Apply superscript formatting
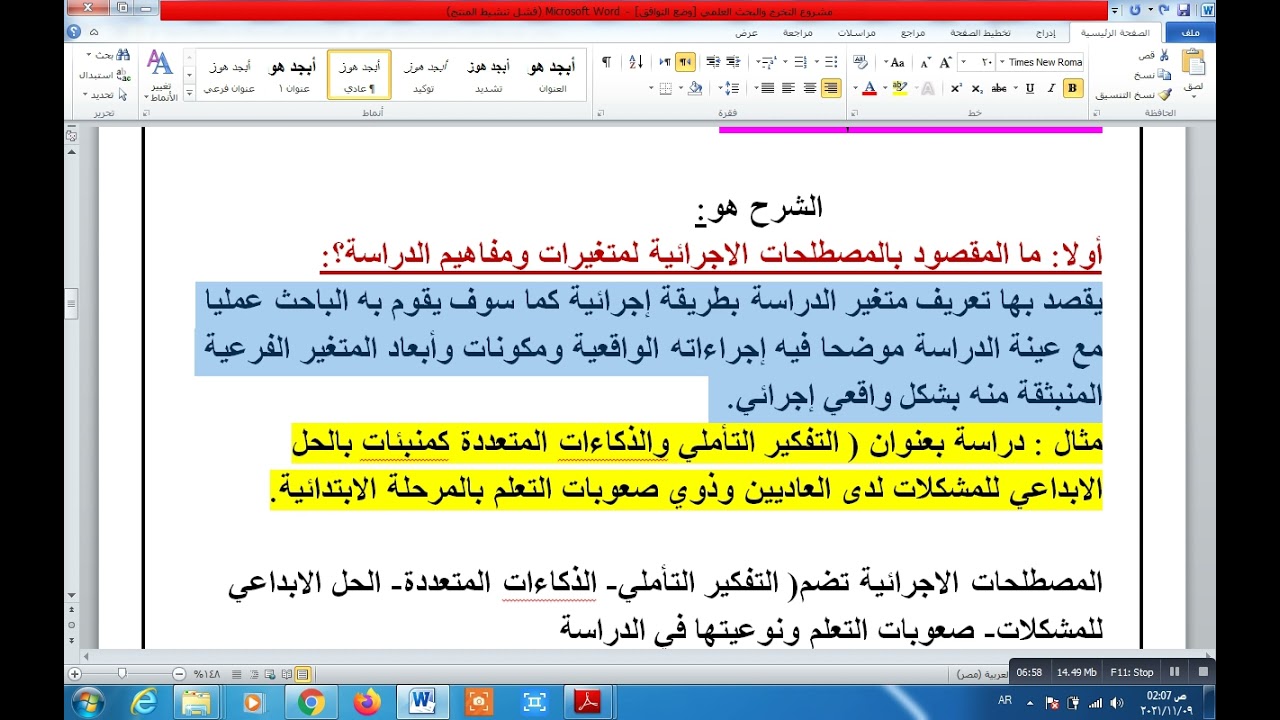Screen dimensions: 1280x720 (956, 88)
